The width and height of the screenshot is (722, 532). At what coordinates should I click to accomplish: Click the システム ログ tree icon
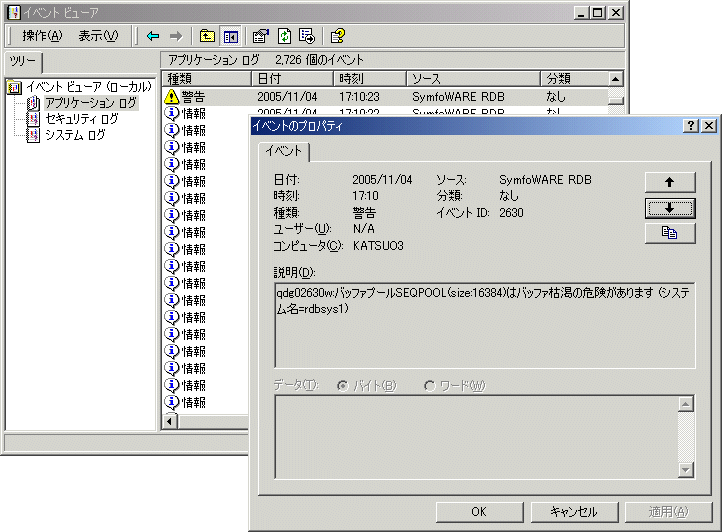tap(33, 135)
